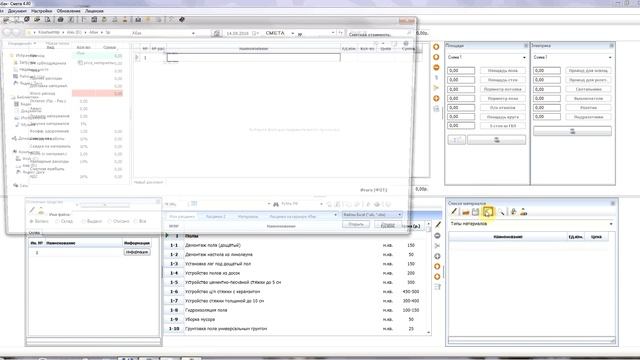Click the name input cell in estimate row 1
This screenshot has height=360, width=640.
pos(253,58)
